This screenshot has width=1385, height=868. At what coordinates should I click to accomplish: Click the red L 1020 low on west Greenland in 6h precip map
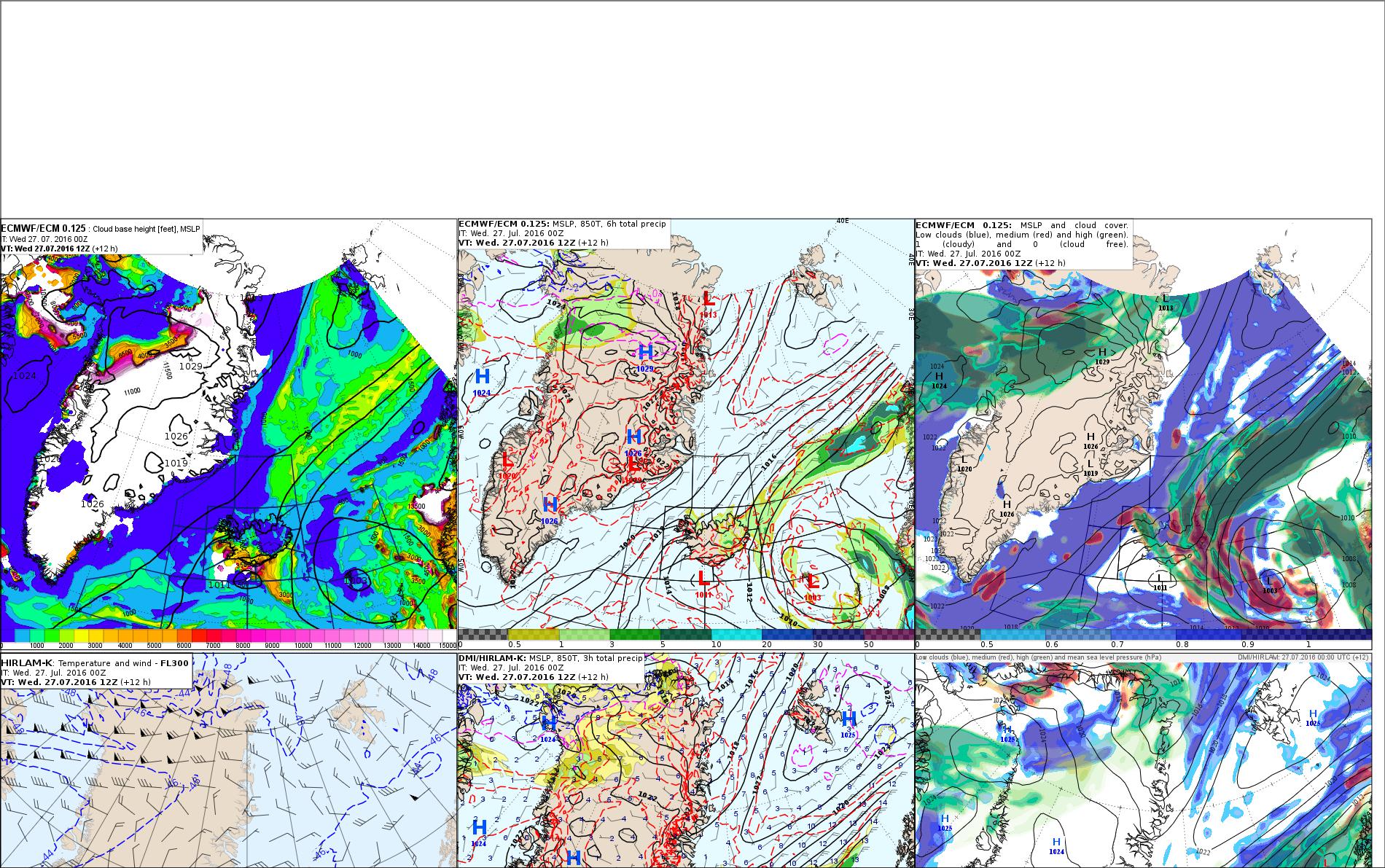coord(507,465)
